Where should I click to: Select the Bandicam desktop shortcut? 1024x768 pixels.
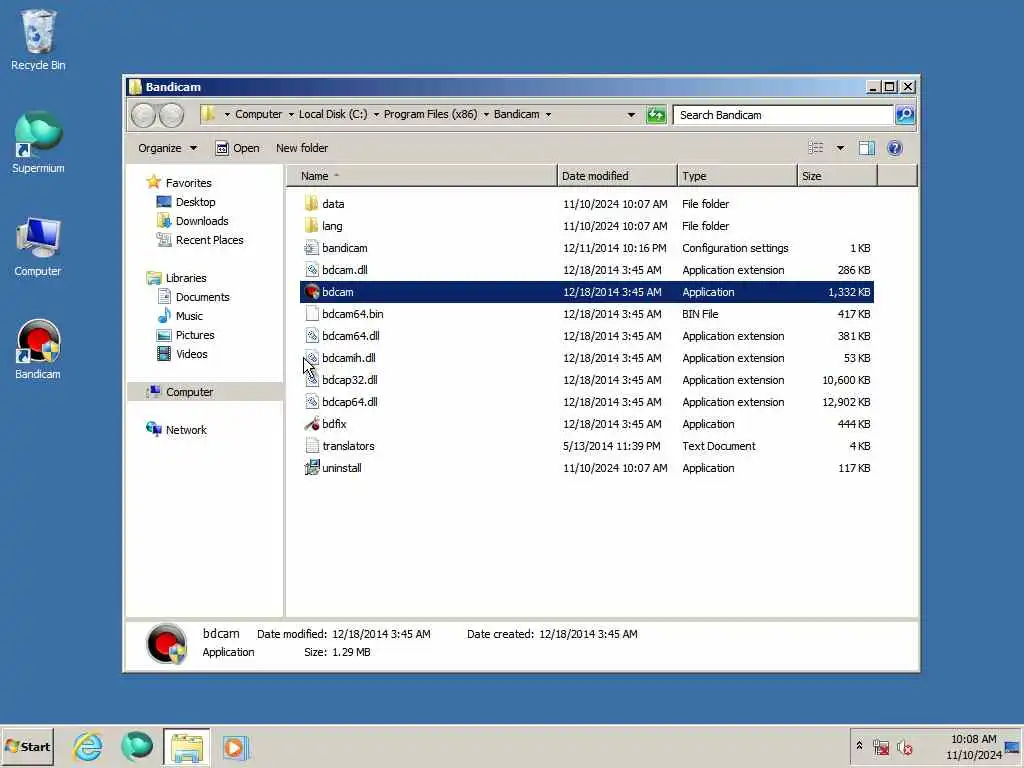coord(38,349)
